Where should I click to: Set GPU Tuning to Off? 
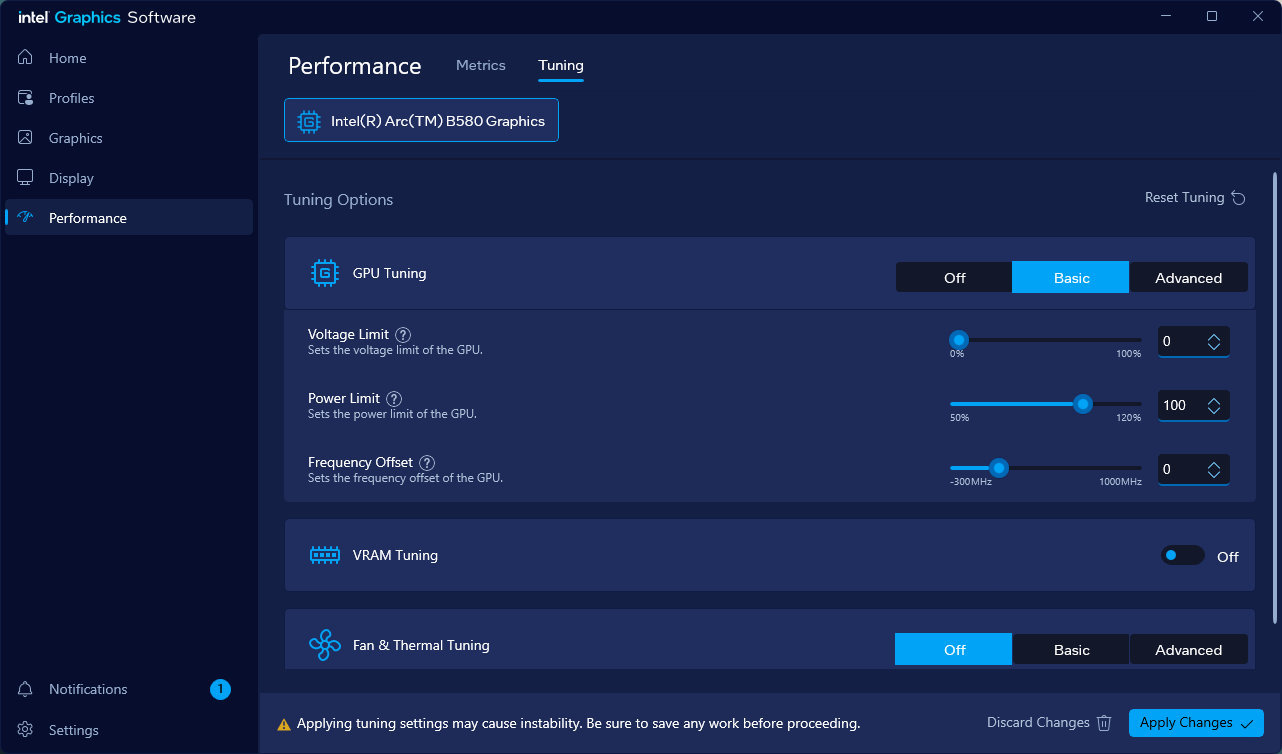(954, 278)
